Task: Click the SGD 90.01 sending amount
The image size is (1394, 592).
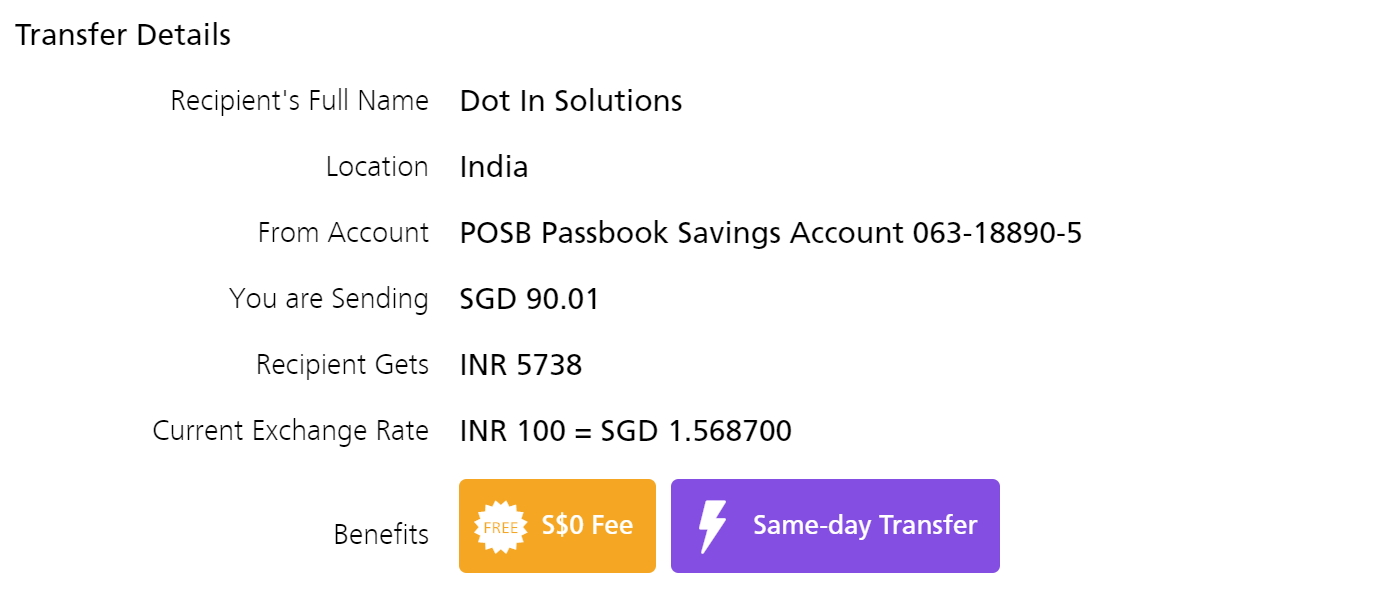Action: pos(530,299)
